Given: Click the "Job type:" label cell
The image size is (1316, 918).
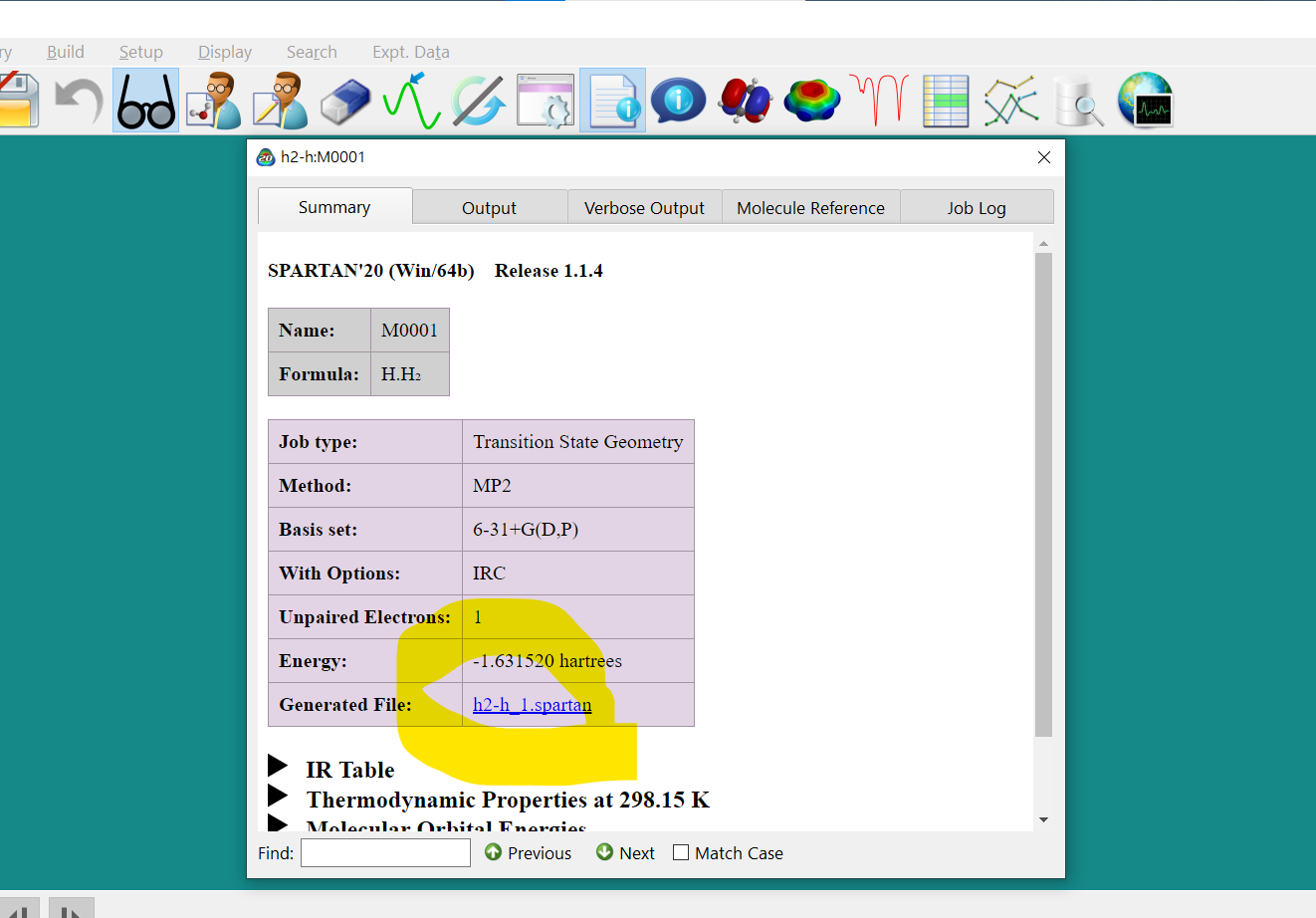Looking at the screenshot, I should [365, 442].
